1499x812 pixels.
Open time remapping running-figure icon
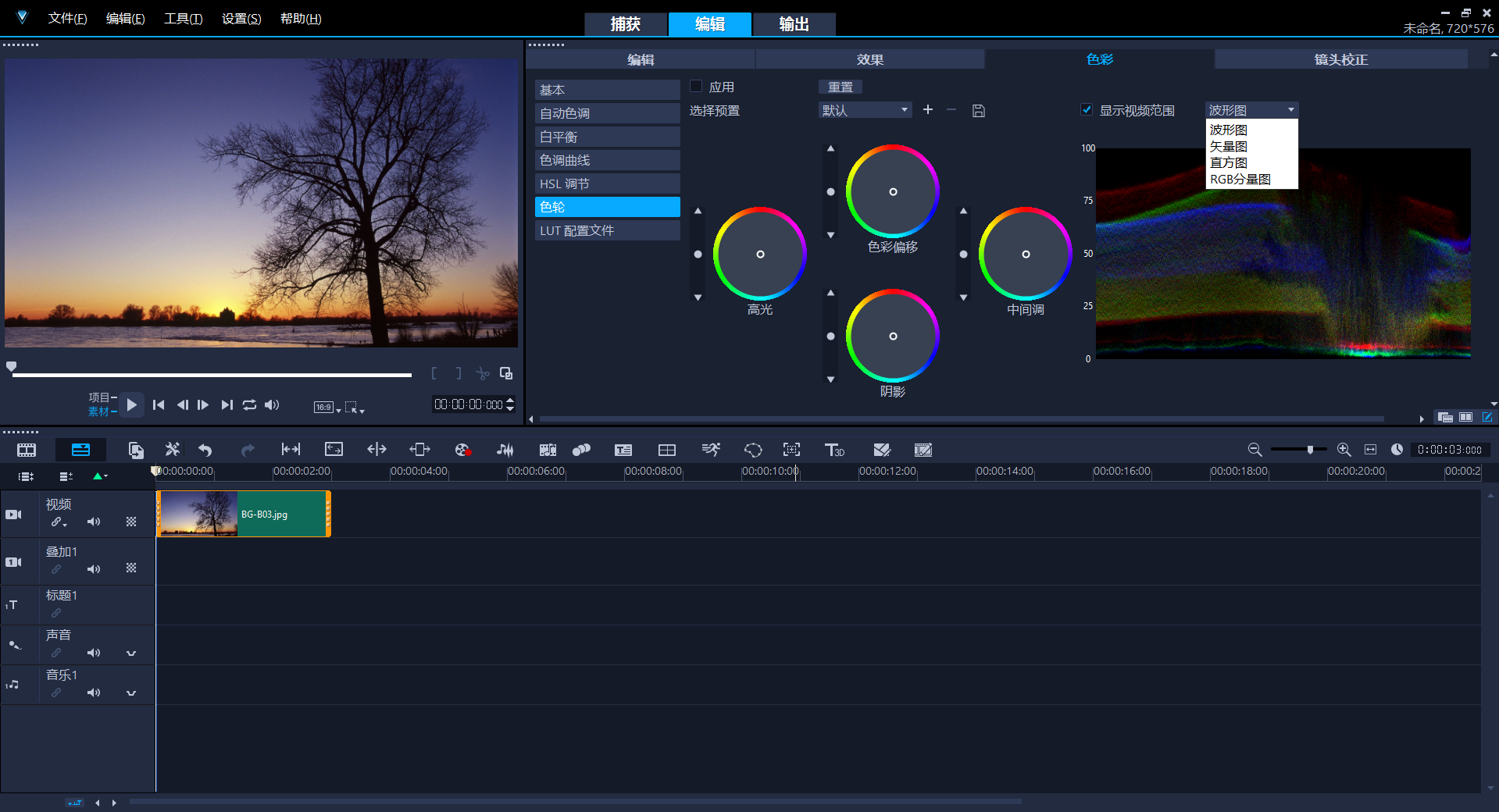tap(711, 449)
